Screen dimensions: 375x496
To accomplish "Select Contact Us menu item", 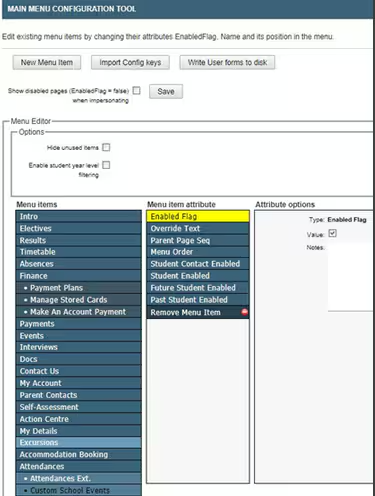I will click(x=79, y=371).
